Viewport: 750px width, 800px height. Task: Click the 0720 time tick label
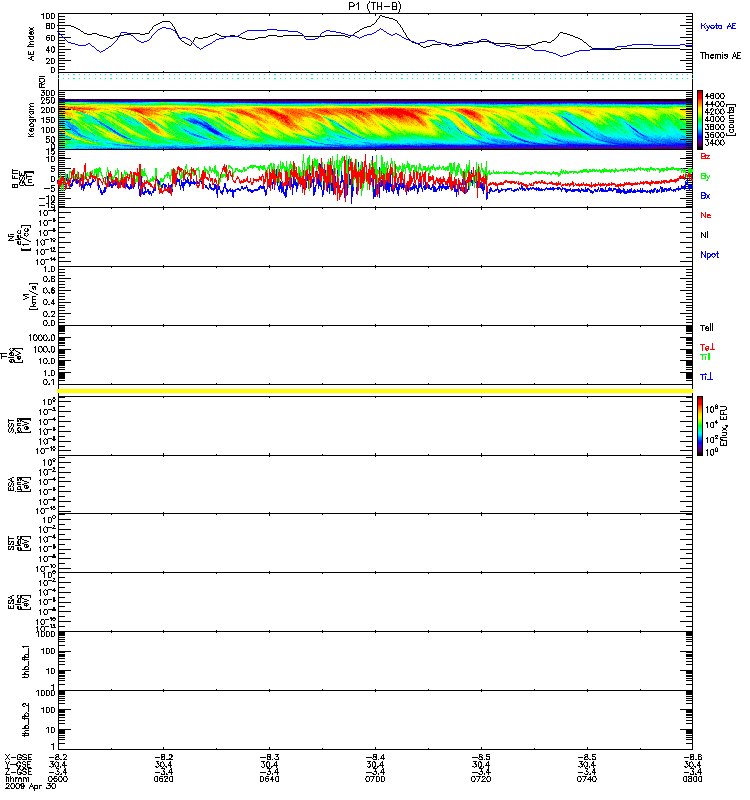pos(481,779)
